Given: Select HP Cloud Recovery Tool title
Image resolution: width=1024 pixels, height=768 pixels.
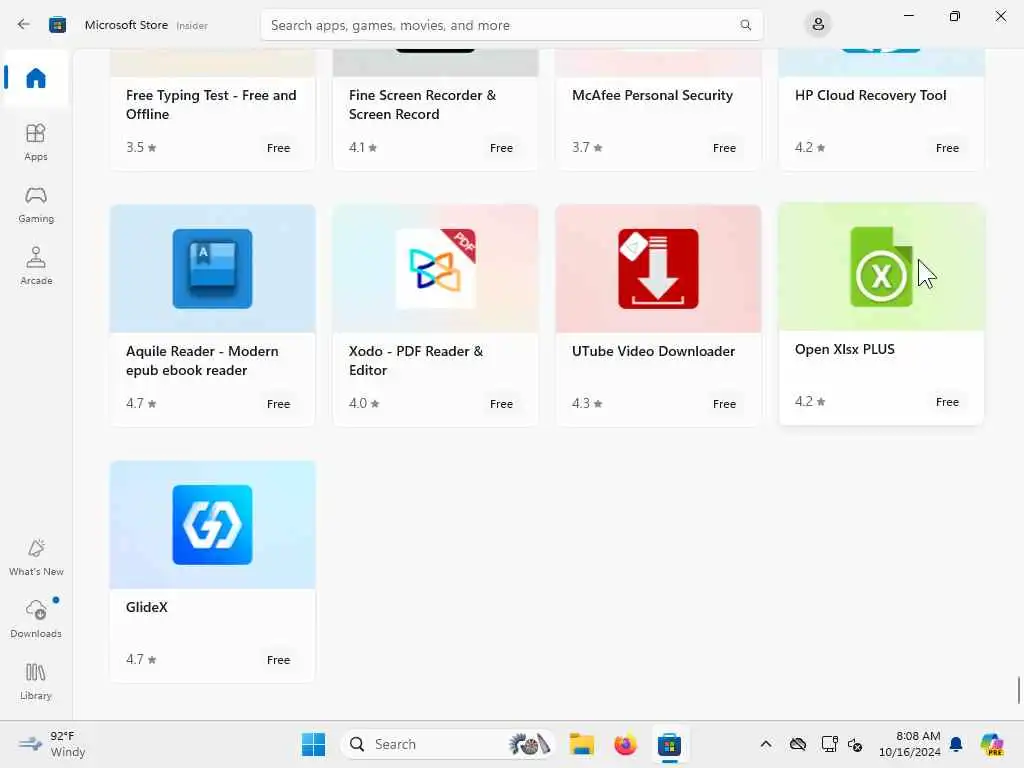Looking at the screenshot, I should [871, 95].
